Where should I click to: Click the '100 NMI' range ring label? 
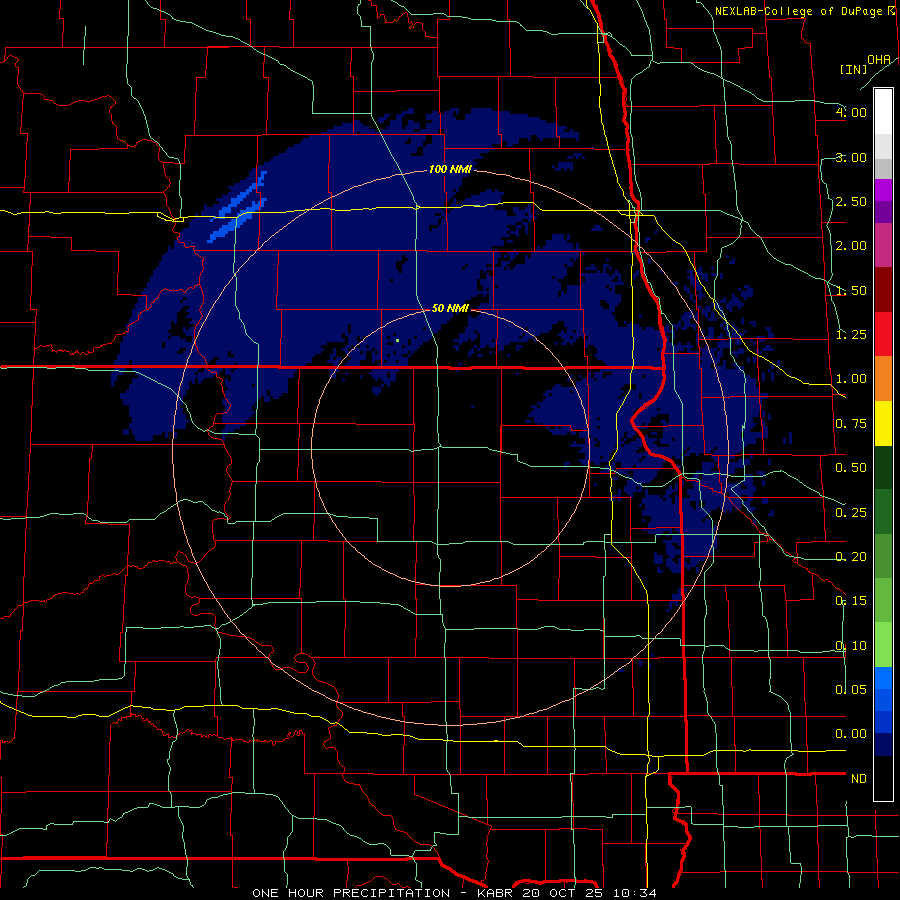(450, 169)
